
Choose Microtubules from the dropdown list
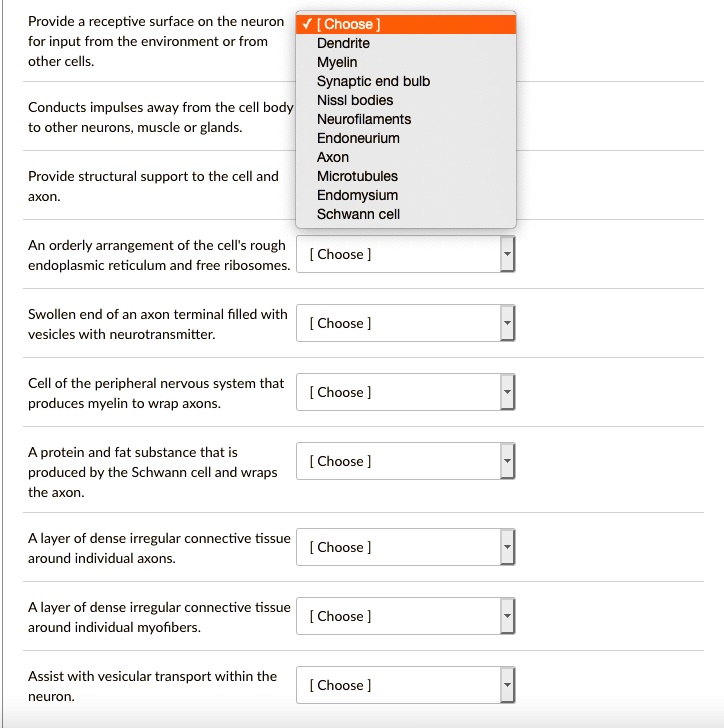pyautogui.click(x=357, y=176)
